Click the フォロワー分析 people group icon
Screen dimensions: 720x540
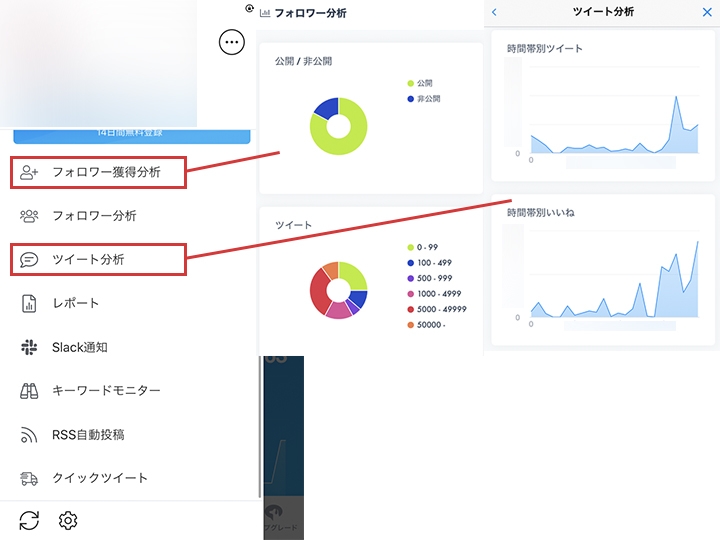coord(30,216)
